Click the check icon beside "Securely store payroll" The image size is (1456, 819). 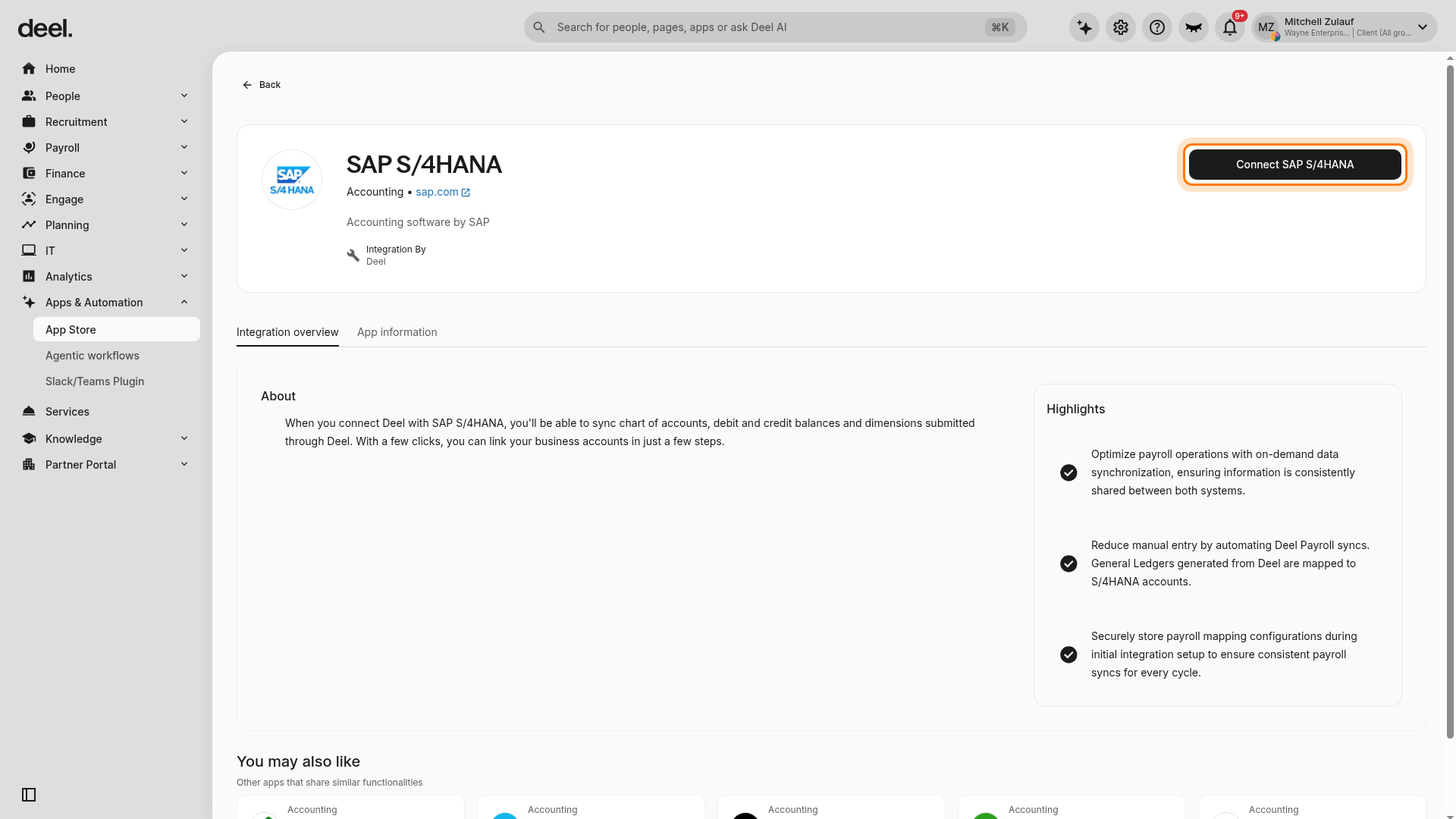click(1068, 655)
